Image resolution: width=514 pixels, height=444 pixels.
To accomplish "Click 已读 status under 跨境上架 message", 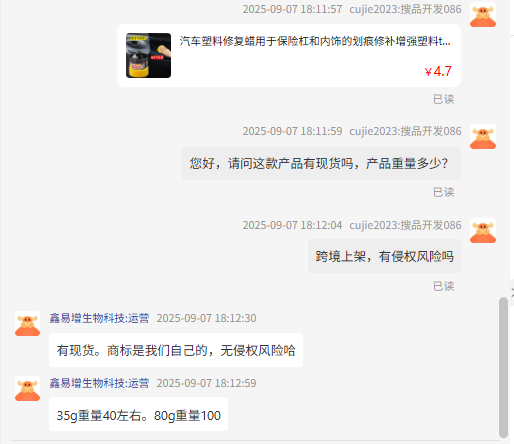I will (x=443, y=286).
